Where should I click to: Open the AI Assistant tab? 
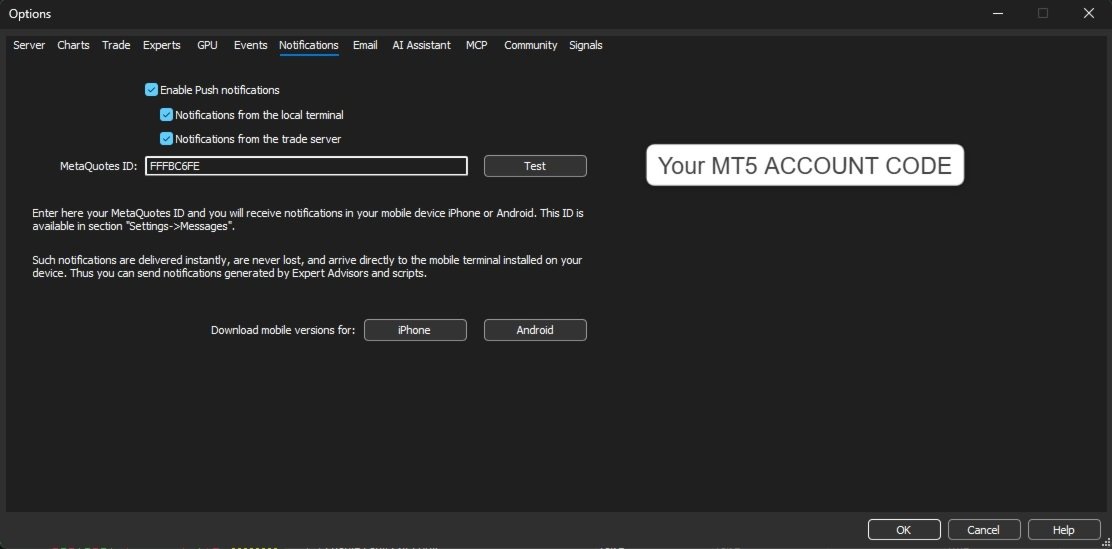pos(421,45)
